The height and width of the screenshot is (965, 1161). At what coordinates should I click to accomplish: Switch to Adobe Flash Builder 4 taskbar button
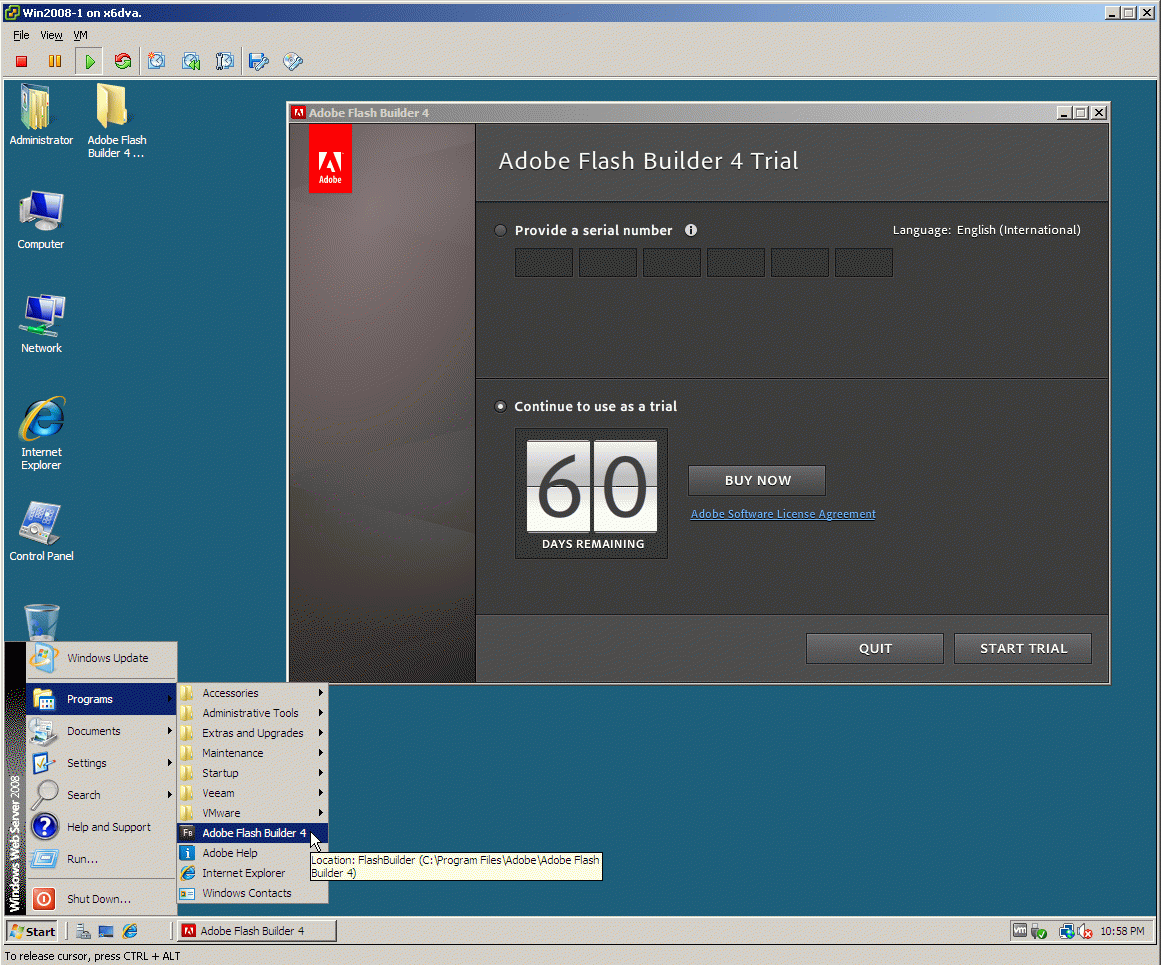(256, 931)
